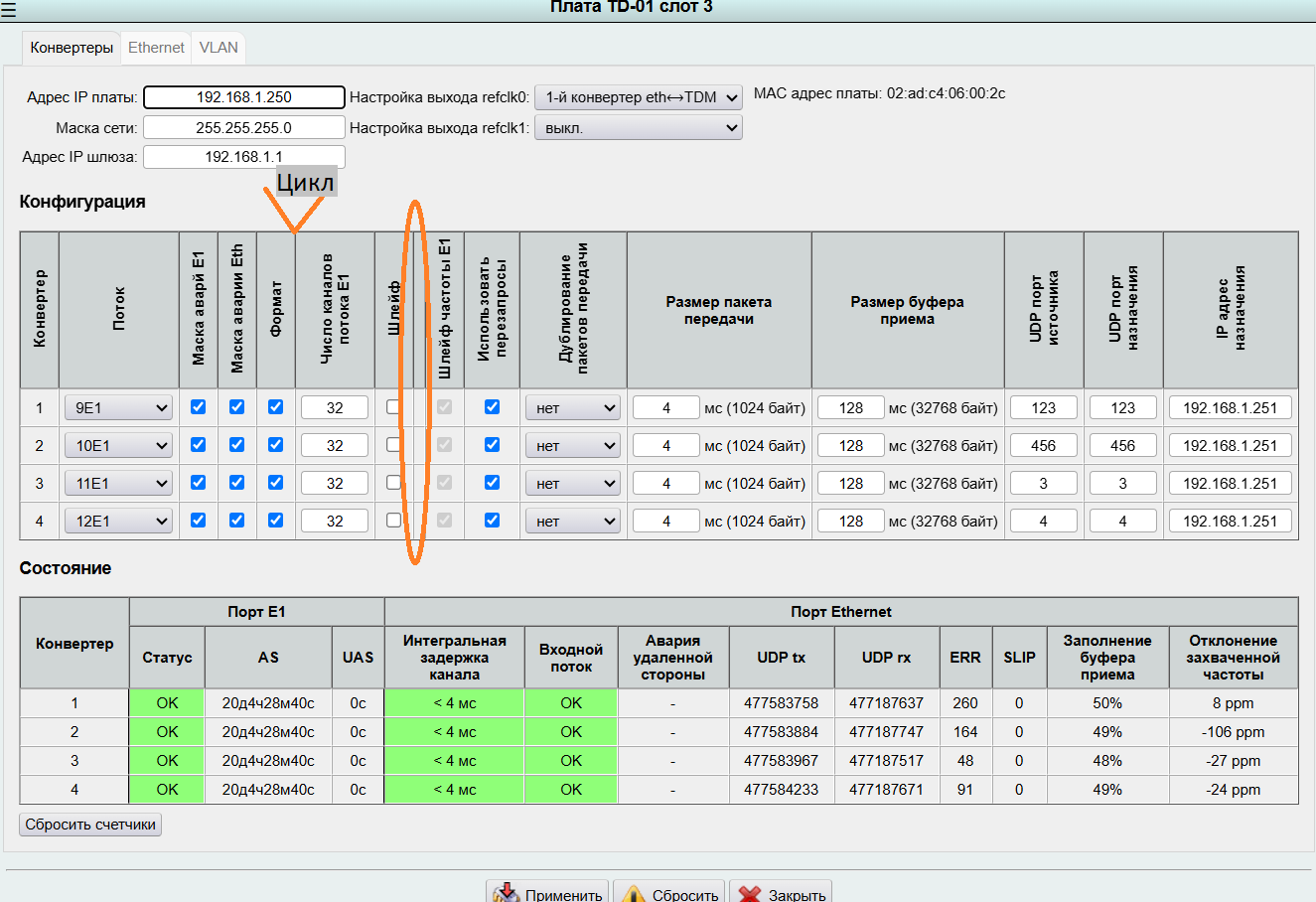Switch to the Конвертеры tab

pyautogui.click(x=72, y=48)
